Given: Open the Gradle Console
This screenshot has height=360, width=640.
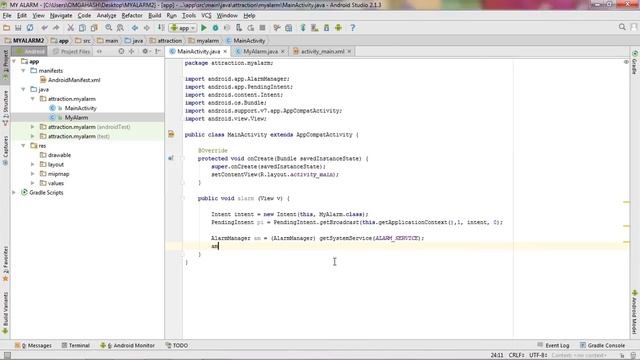Looking at the screenshot, I should pos(602,345).
